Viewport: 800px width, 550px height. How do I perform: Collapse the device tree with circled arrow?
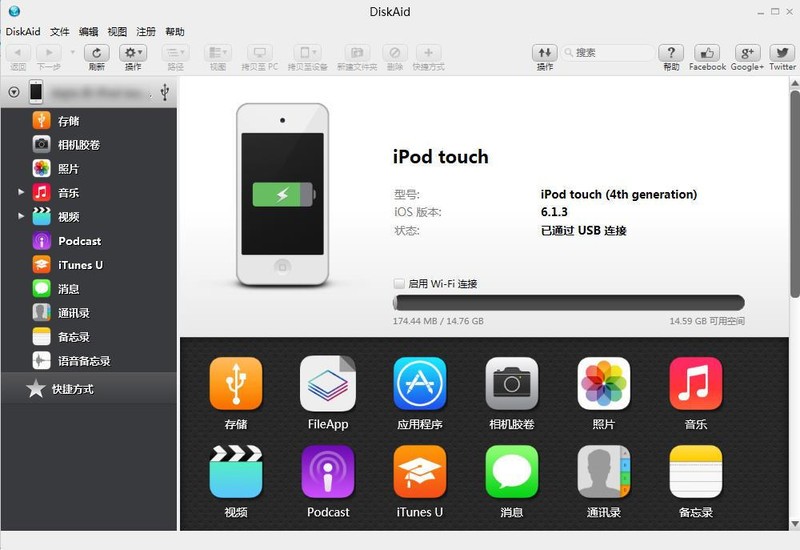(14, 92)
